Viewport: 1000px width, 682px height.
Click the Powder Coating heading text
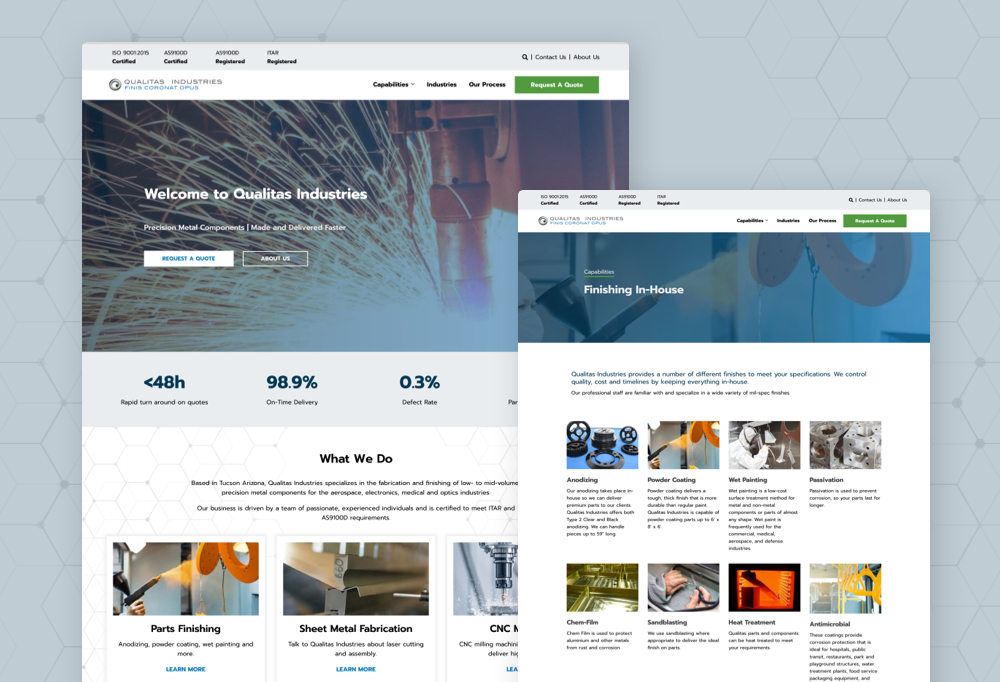[672, 480]
